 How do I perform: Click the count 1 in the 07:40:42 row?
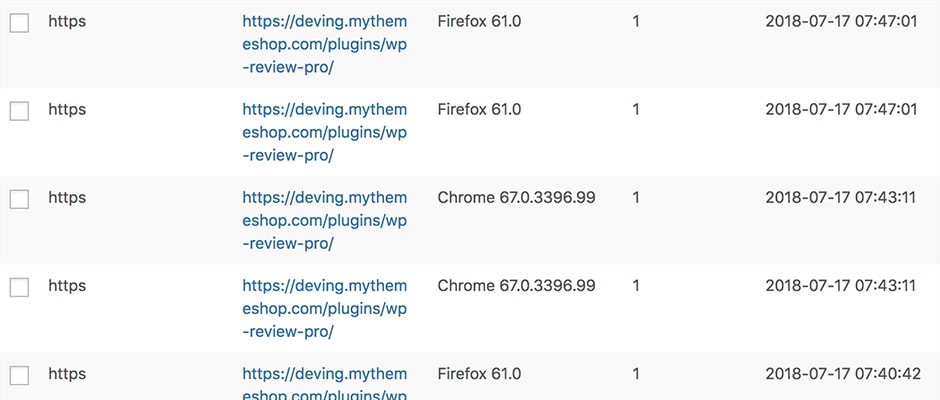pyautogui.click(x=636, y=374)
